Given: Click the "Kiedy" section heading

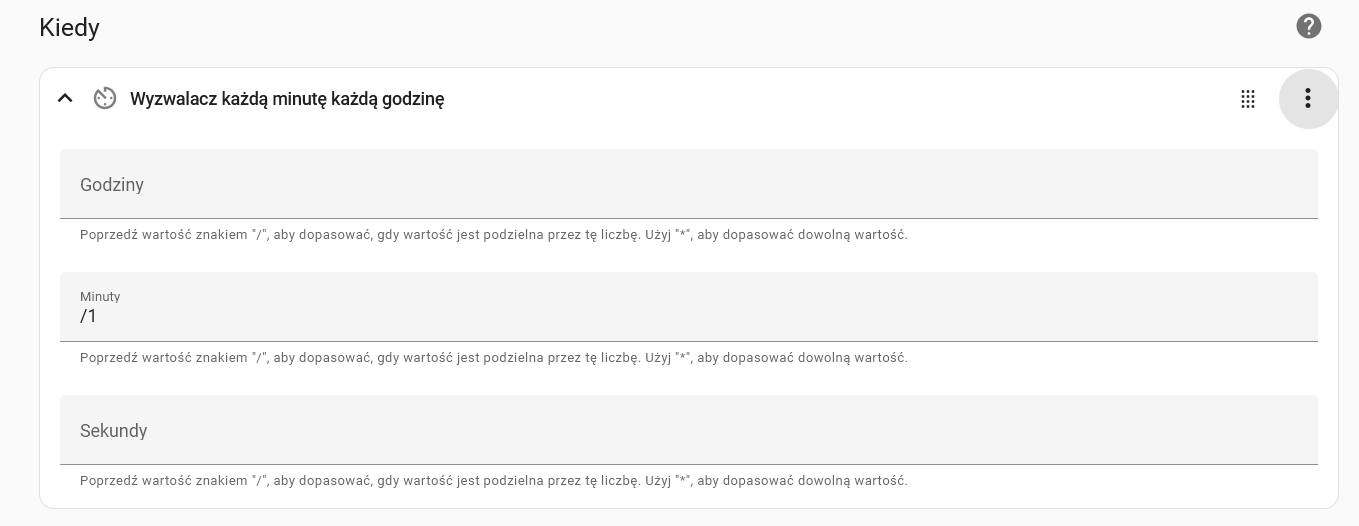Looking at the screenshot, I should click(x=69, y=27).
